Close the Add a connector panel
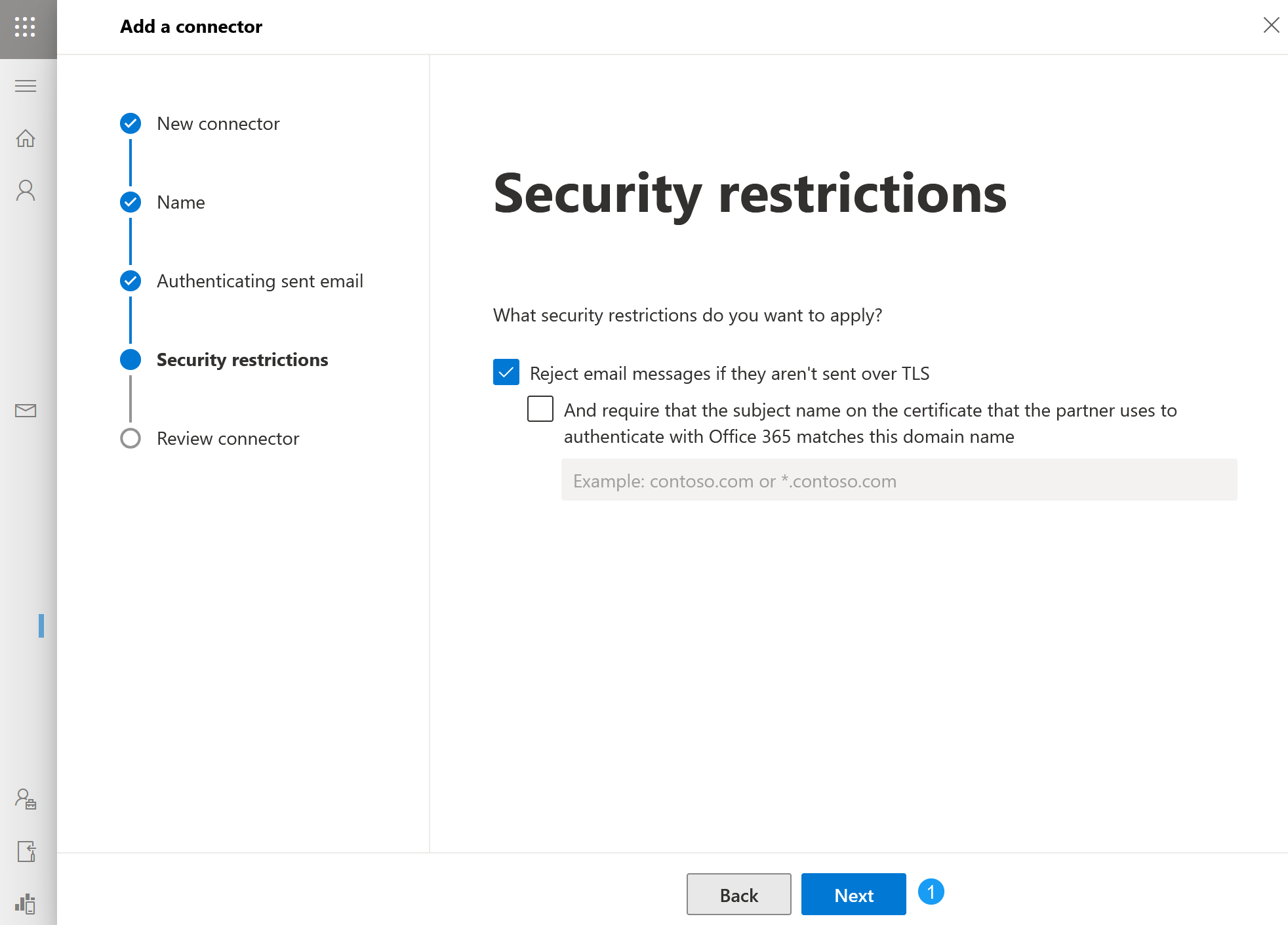Viewport: 1288px width, 925px height. click(1271, 26)
